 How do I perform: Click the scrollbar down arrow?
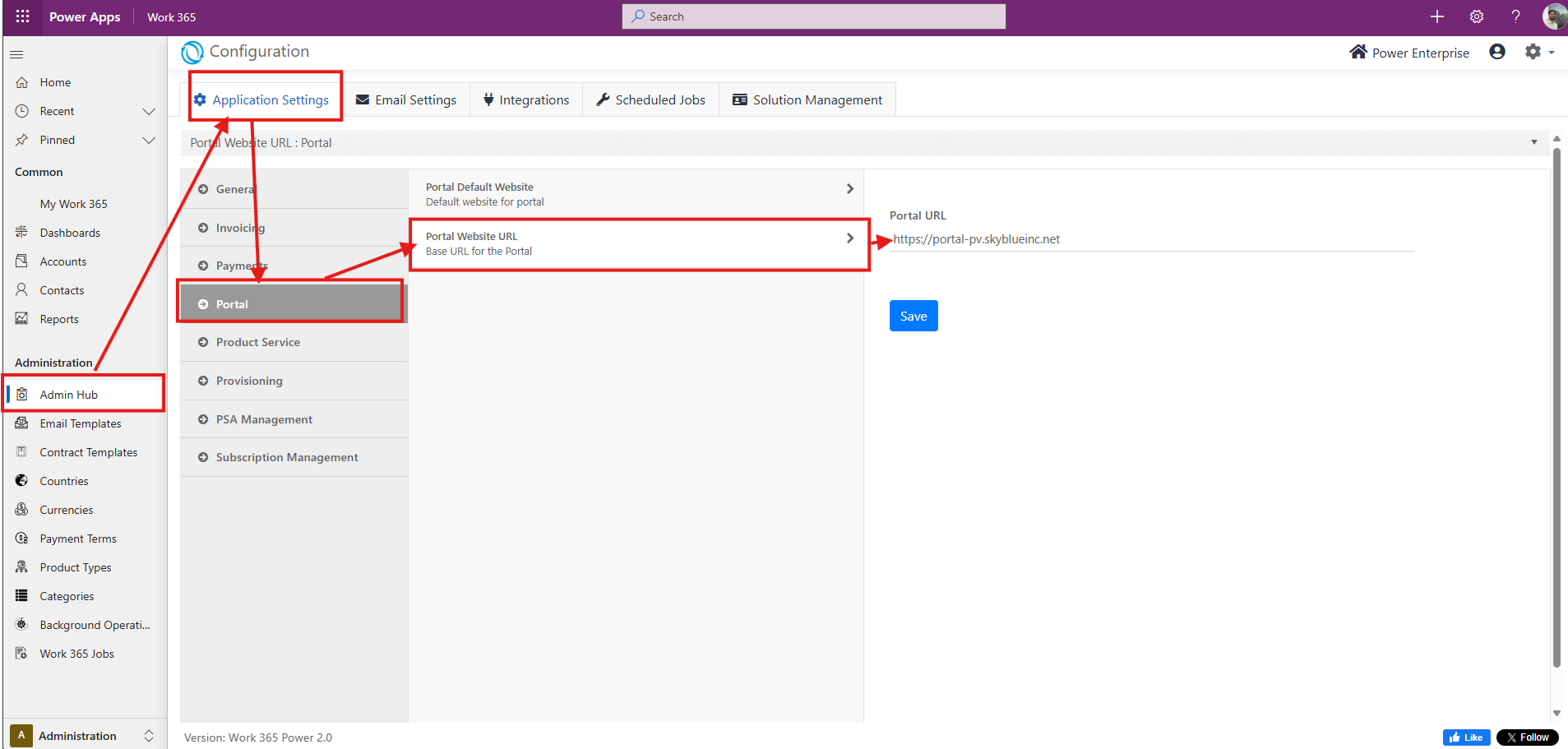(1556, 713)
